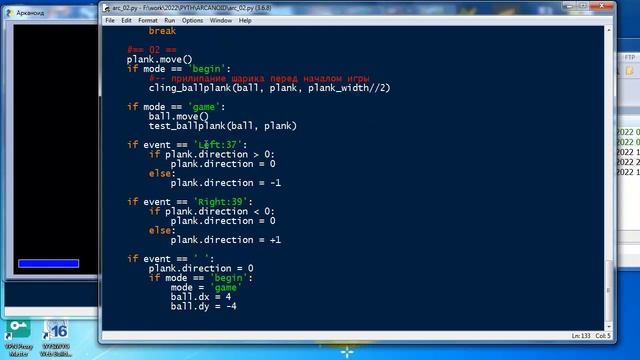Open the Edit menu
Image resolution: width=640 pixels, height=360 pixels.
[x=126, y=20]
